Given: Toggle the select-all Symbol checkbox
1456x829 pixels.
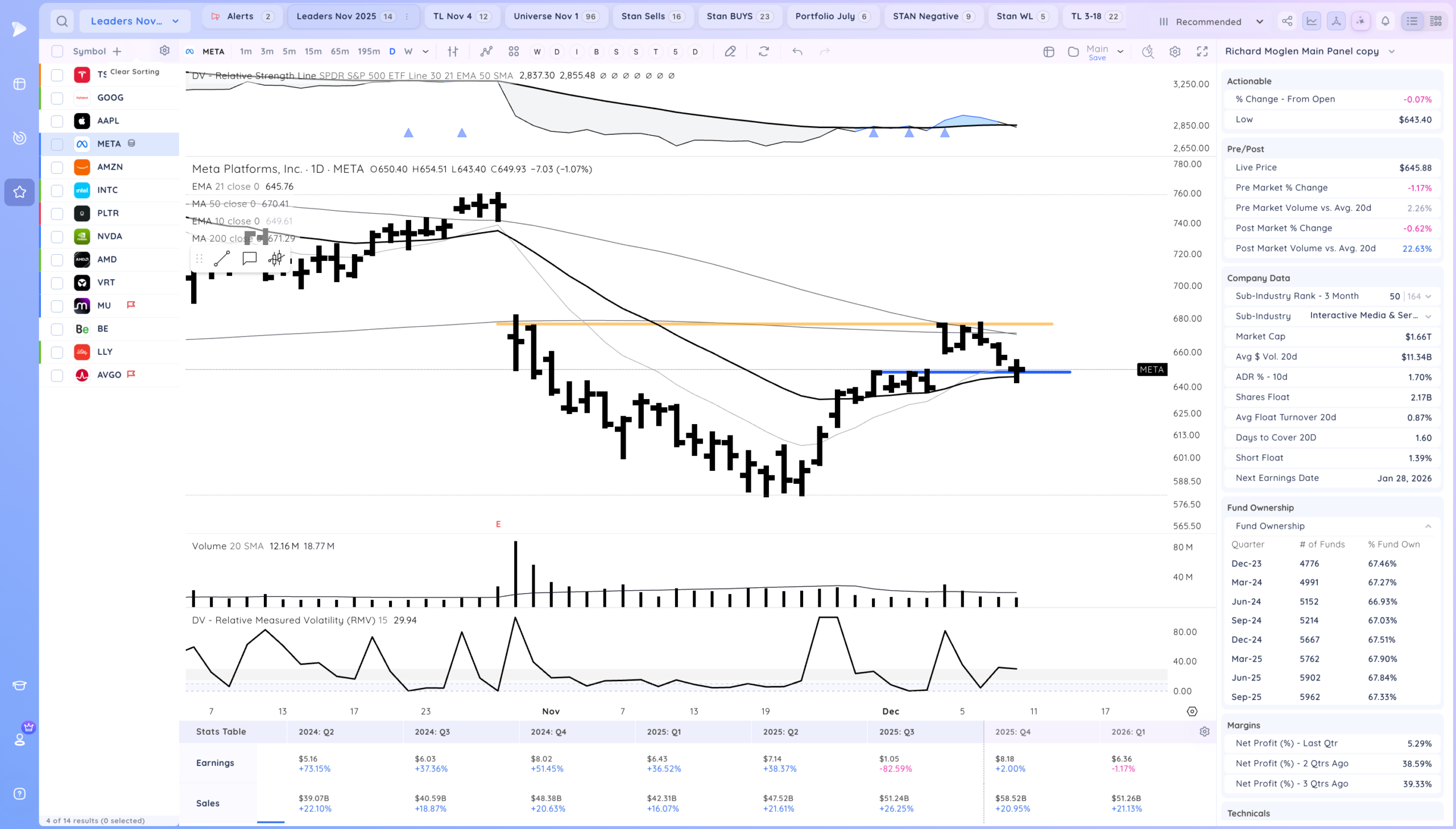Looking at the screenshot, I should pyautogui.click(x=57, y=51).
